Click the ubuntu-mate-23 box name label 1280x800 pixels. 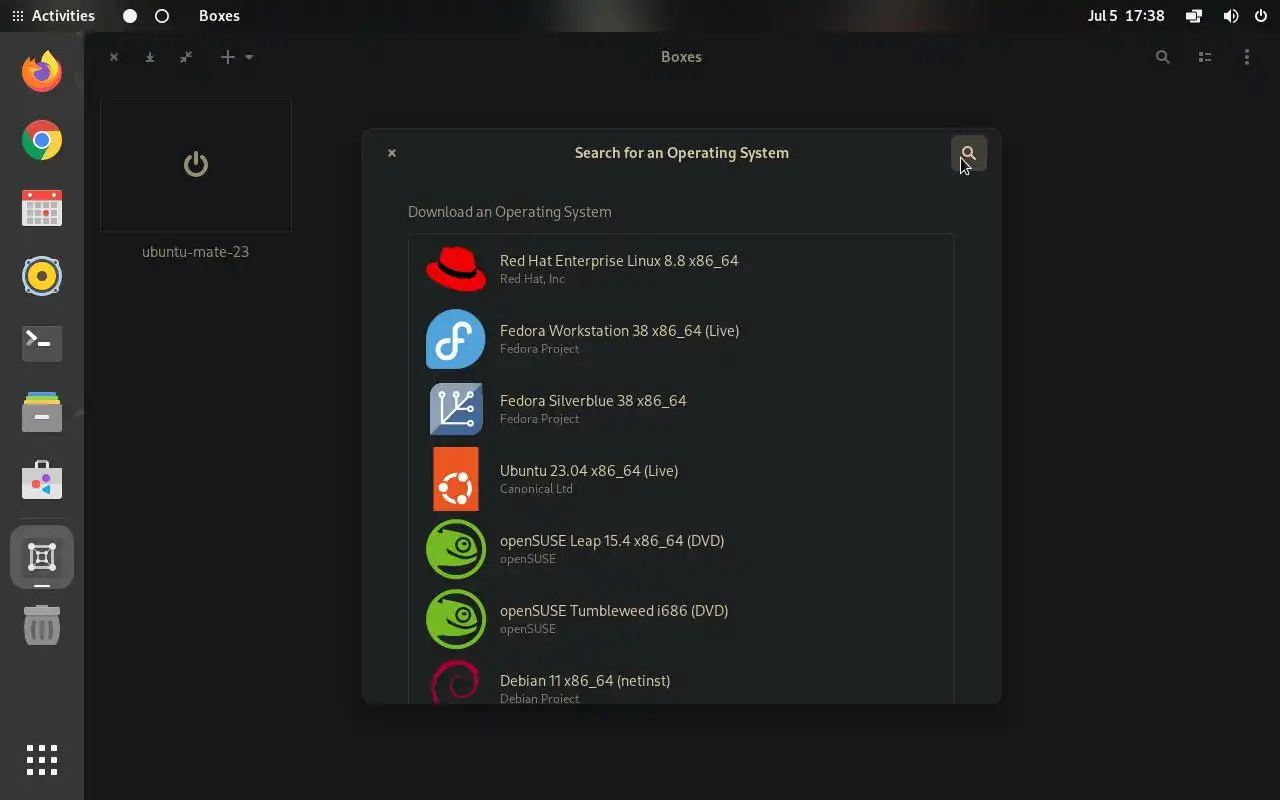pos(196,252)
